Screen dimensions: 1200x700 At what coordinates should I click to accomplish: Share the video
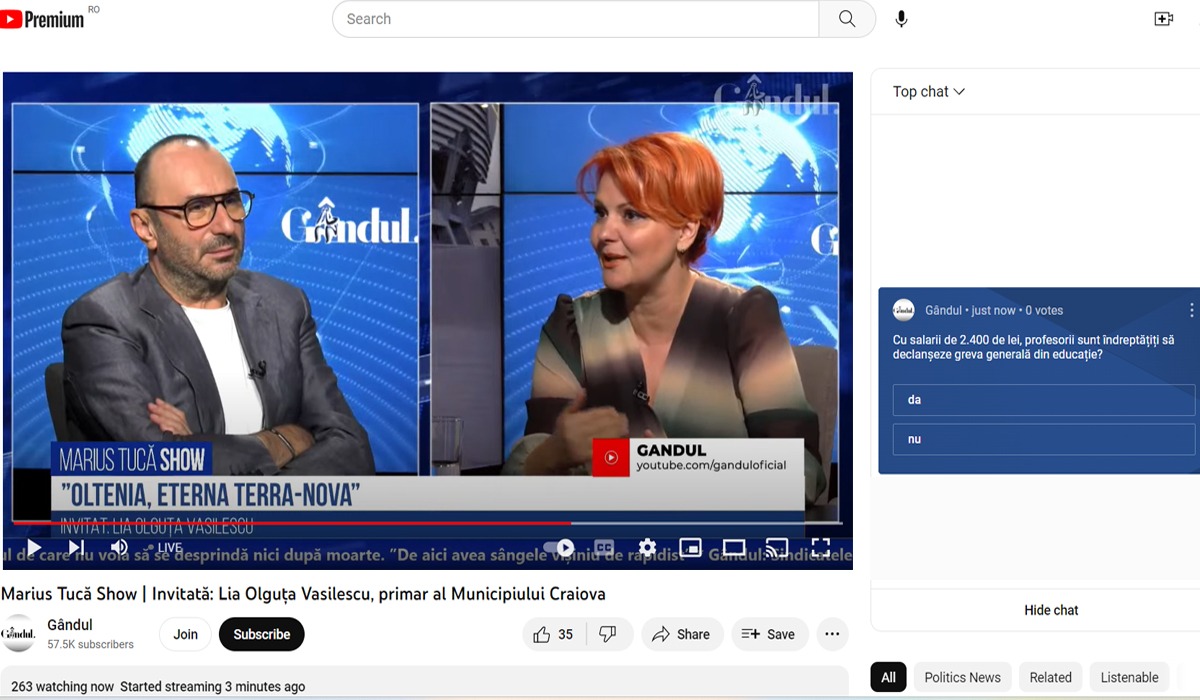coord(681,634)
